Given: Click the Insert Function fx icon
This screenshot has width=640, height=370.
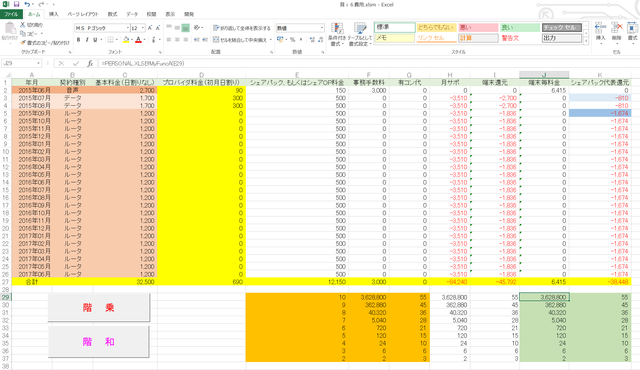Looking at the screenshot, I should point(90,64).
